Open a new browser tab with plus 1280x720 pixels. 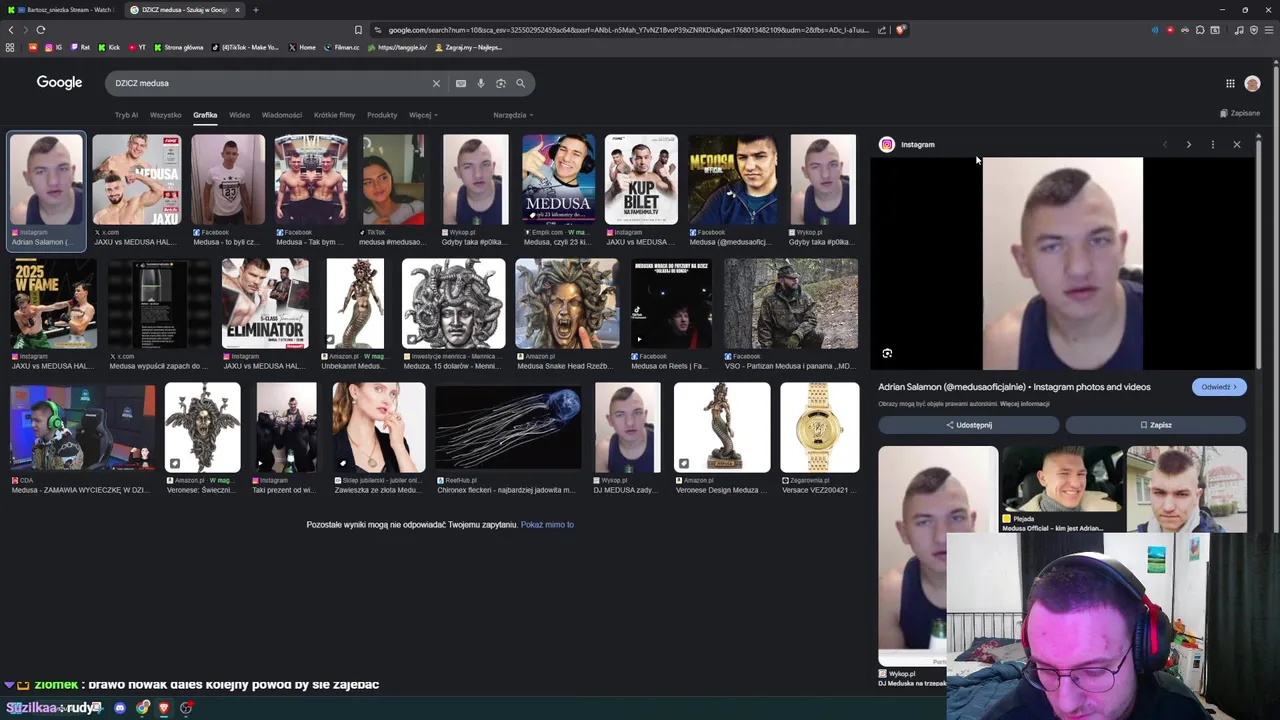point(255,10)
